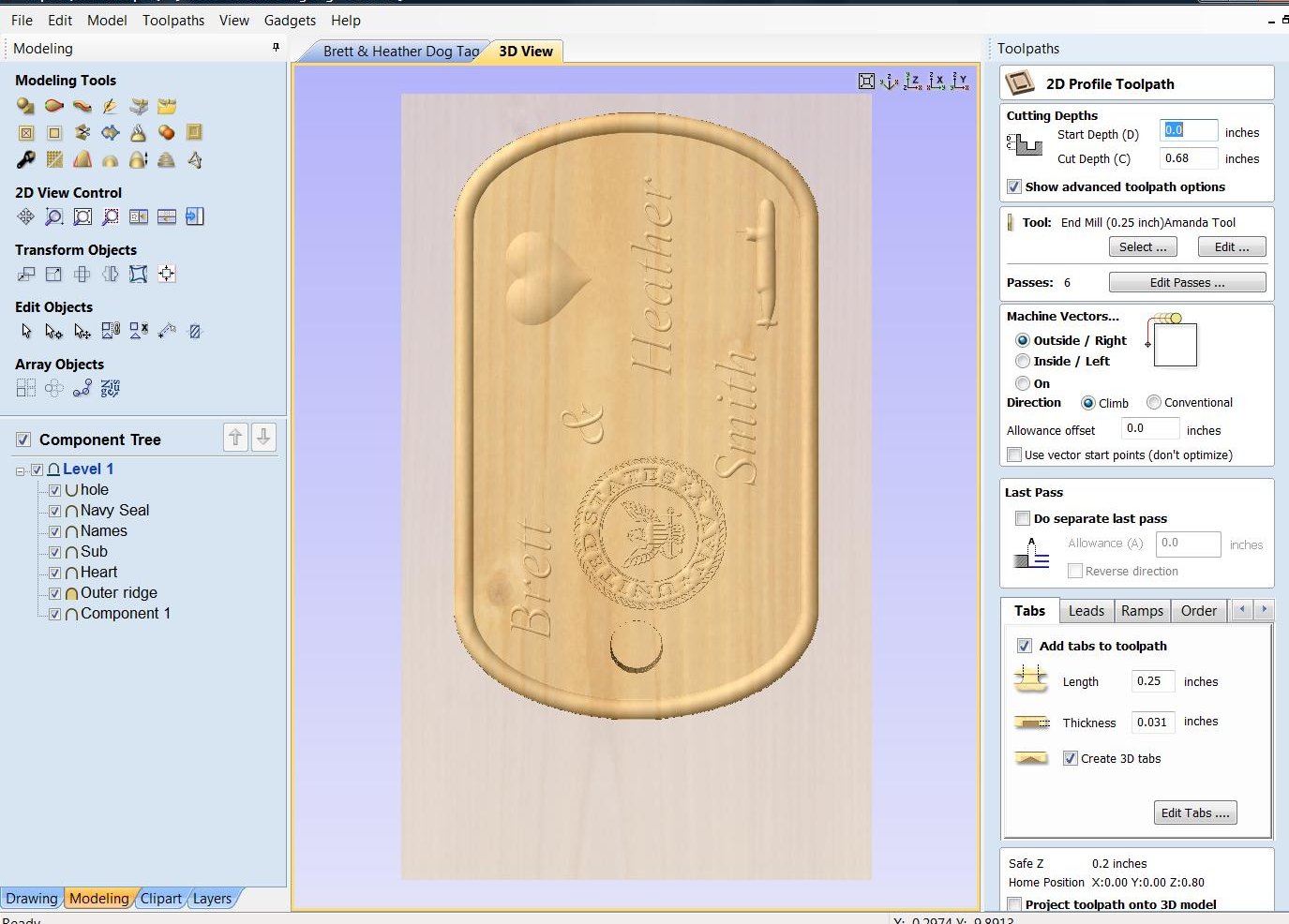This screenshot has height=924, width=1289.
Task: Move component down with arrow button
Action: click(264, 438)
